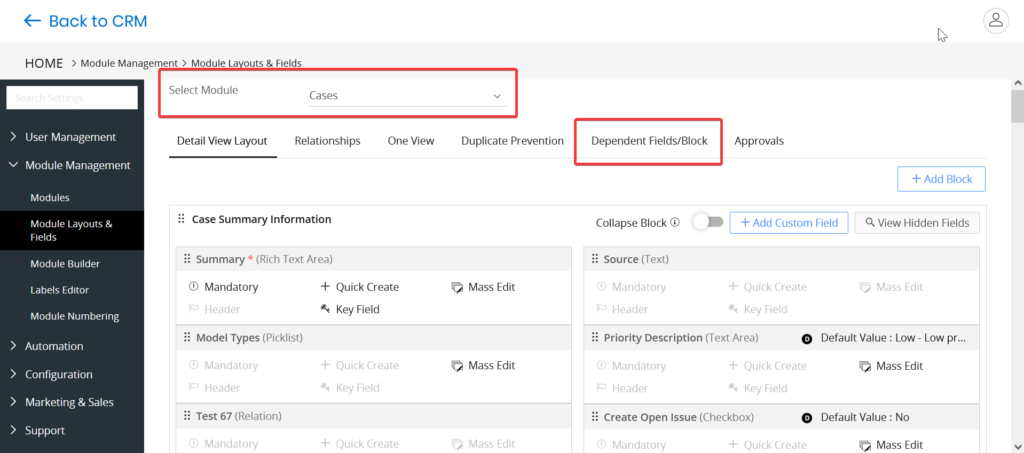Click Add Custom Field button
Viewport: 1024px width, 453px height.
[789, 223]
